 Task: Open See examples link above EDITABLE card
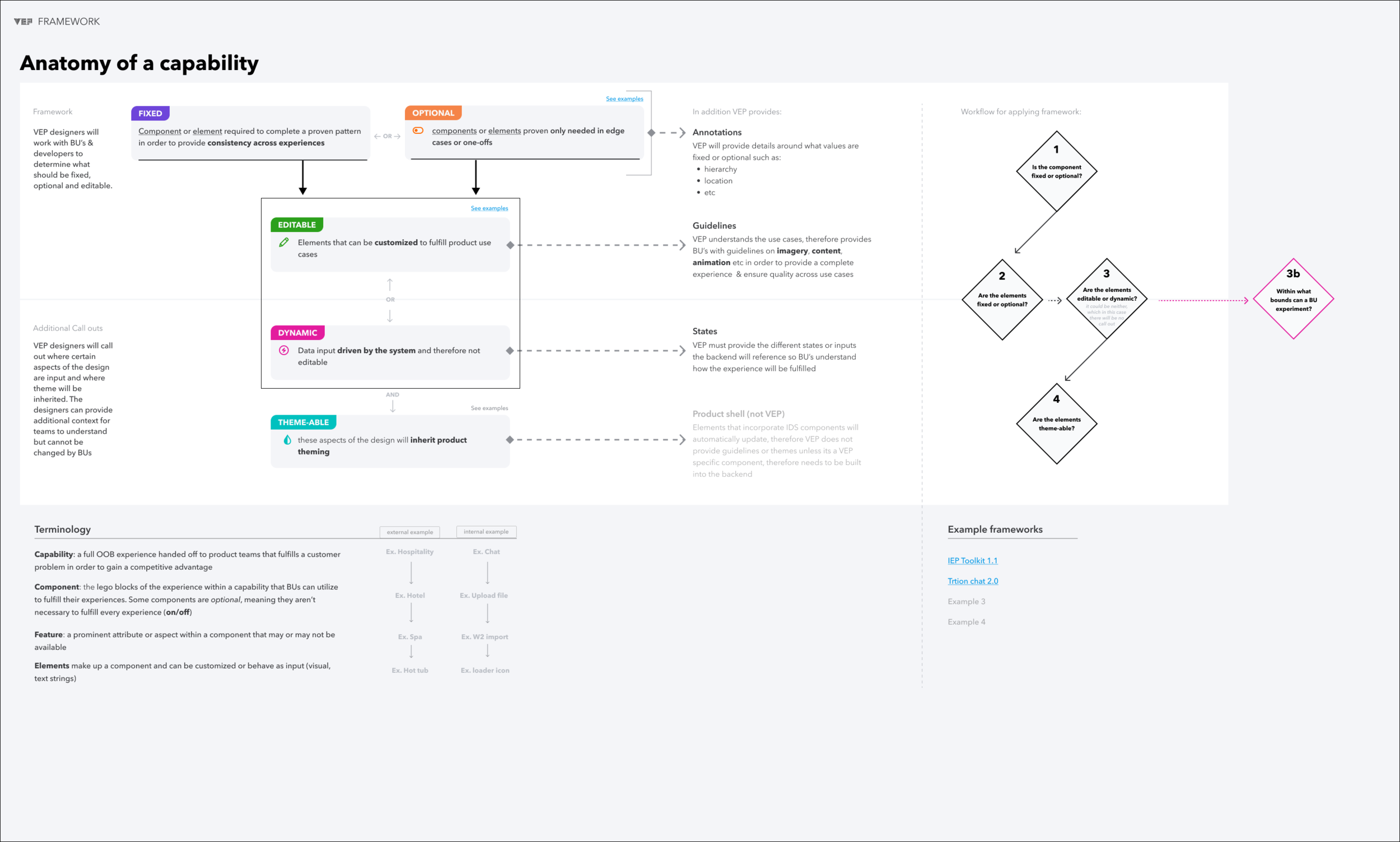click(x=489, y=208)
